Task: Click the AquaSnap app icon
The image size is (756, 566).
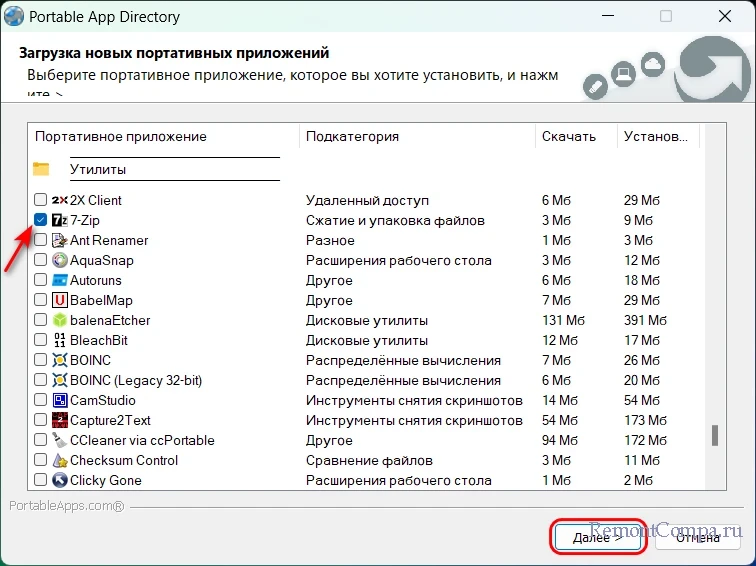Action: tap(59, 260)
